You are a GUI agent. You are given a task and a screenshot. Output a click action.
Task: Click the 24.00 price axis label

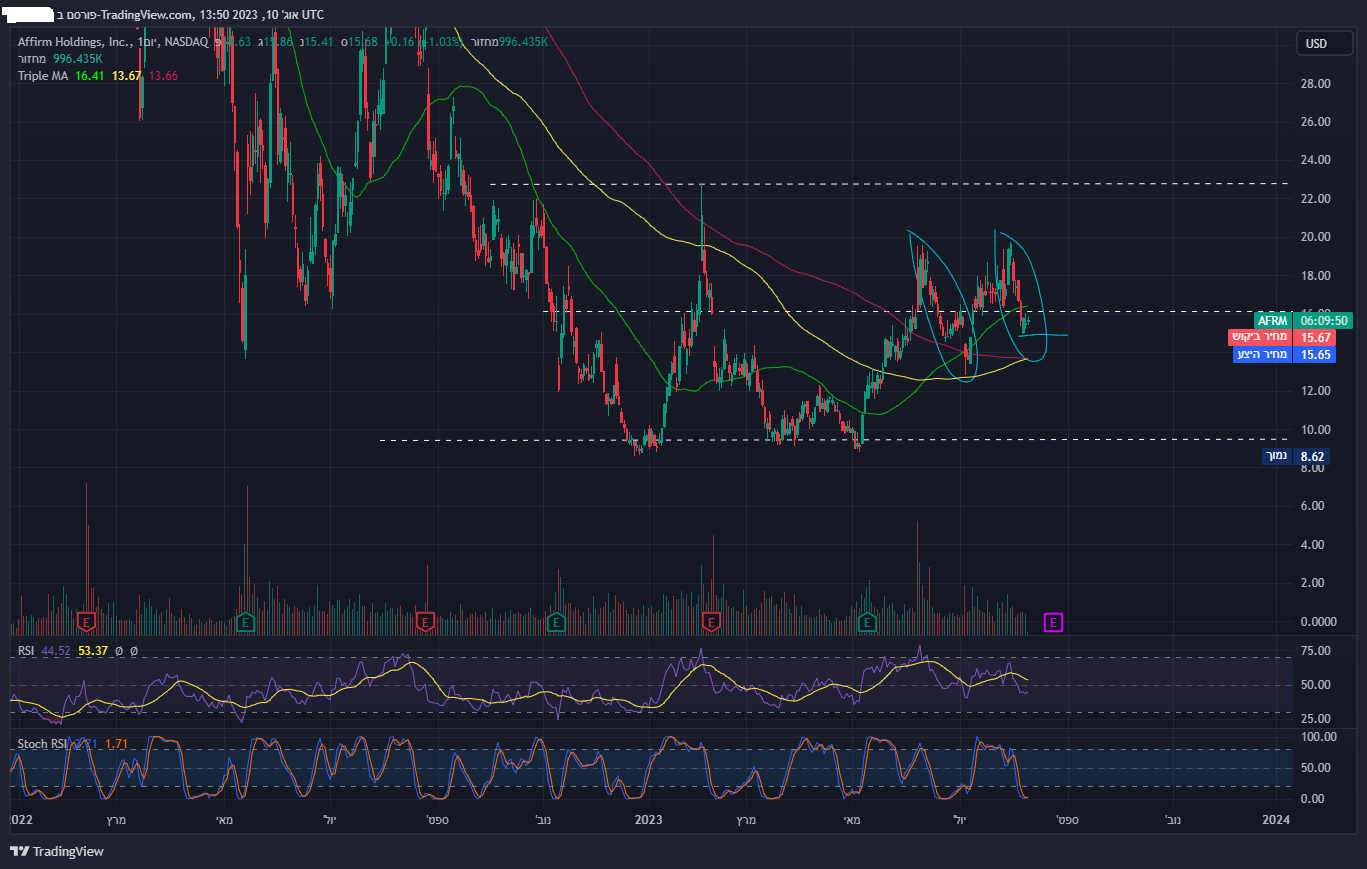(1316, 160)
